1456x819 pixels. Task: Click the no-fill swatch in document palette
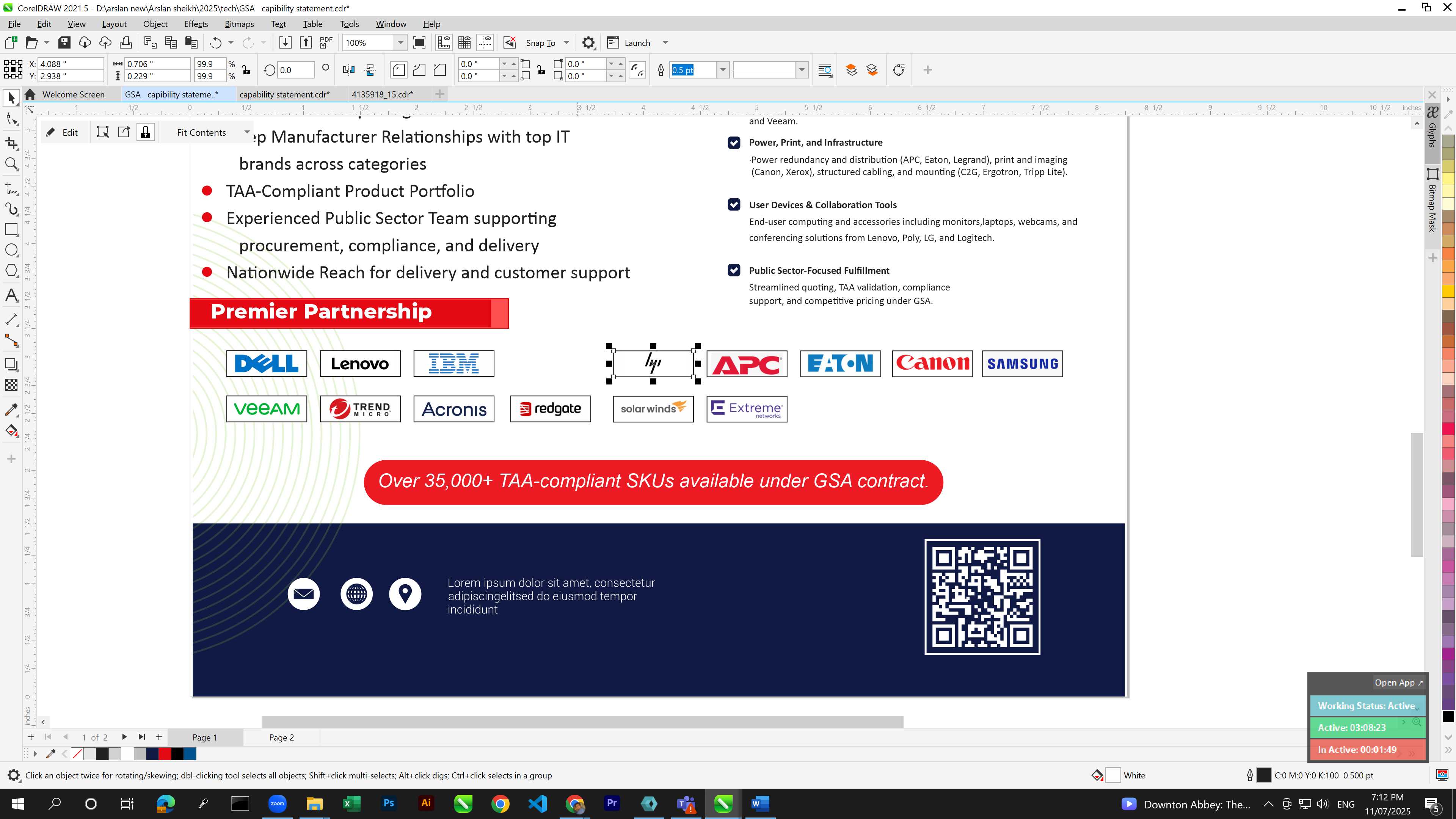[x=77, y=753]
